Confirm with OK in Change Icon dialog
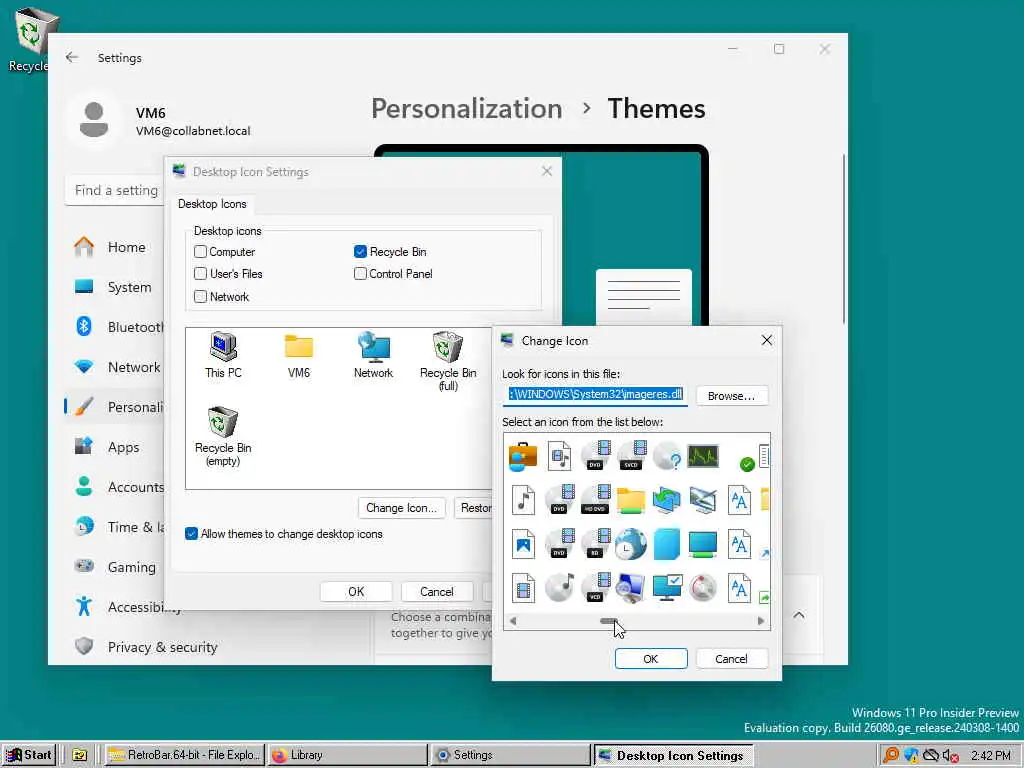 [651, 658]
